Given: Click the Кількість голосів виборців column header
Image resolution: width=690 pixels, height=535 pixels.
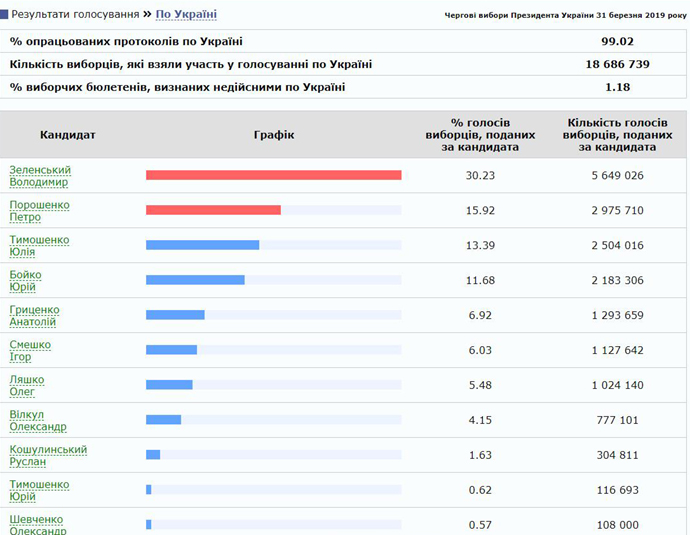Looking at the screenshot, I should coord(619,134).
